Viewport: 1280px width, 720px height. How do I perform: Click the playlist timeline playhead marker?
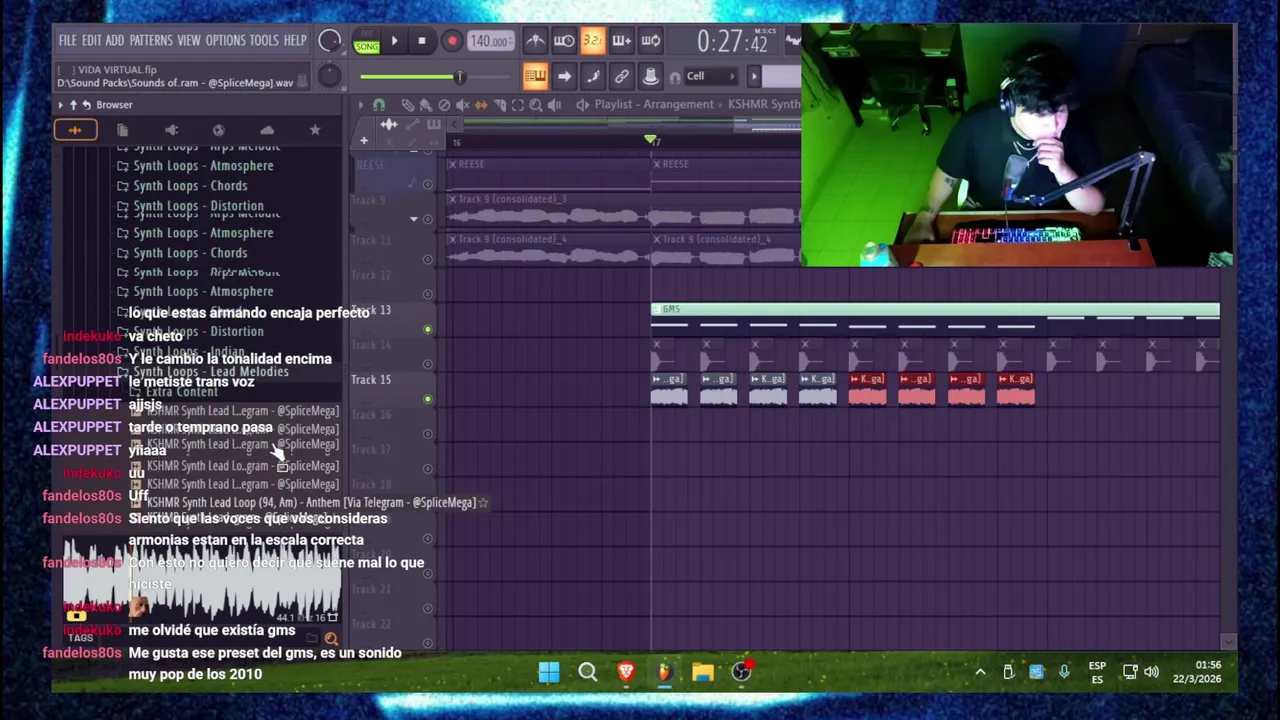click(651, 140)
